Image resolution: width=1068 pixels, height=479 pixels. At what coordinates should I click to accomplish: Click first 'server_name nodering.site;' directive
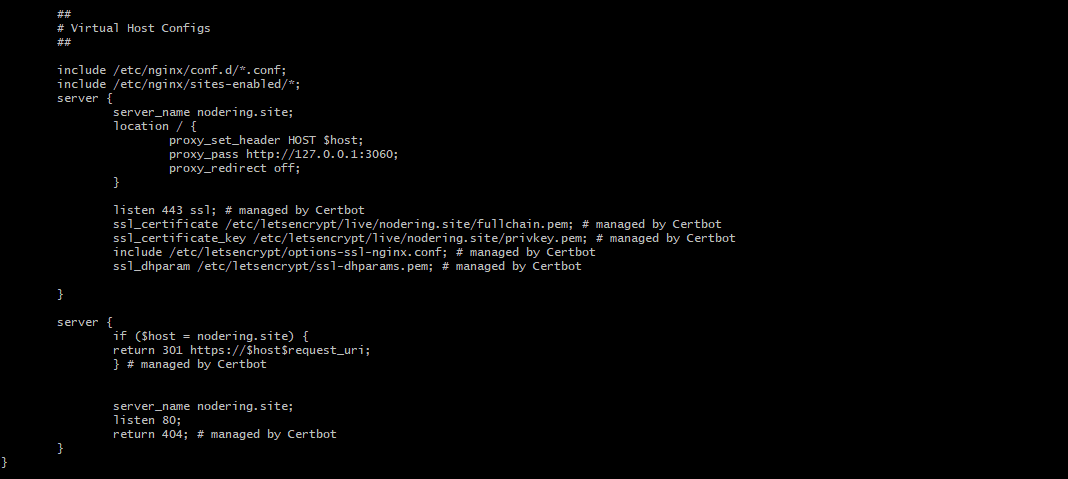coord(203,112)
